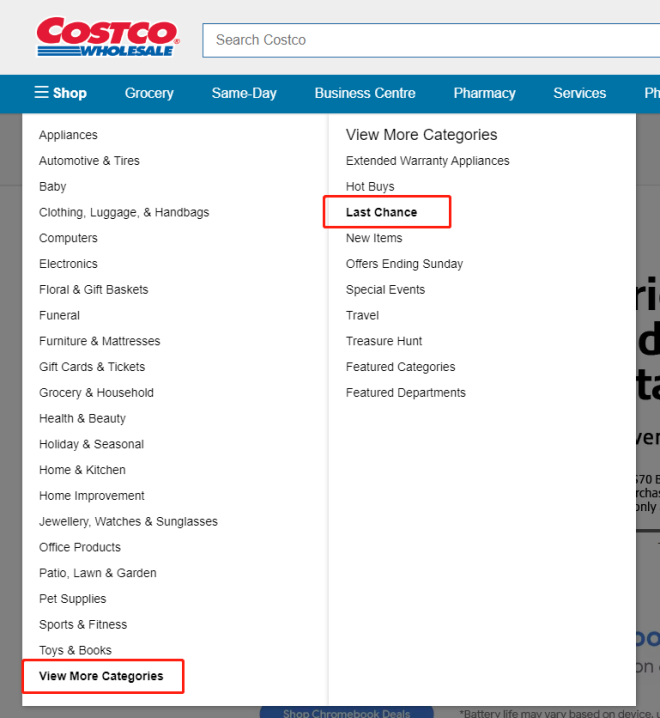
Task: Open Furniture & Mattresses
Action: 100,341
